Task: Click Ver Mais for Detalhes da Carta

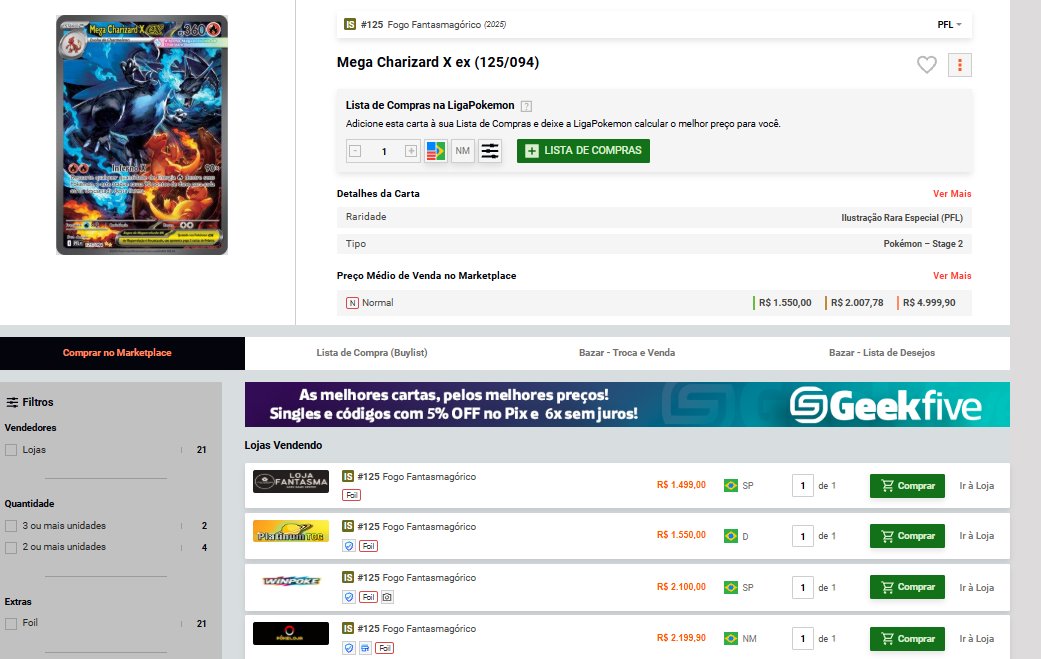Action: (952, 194)
